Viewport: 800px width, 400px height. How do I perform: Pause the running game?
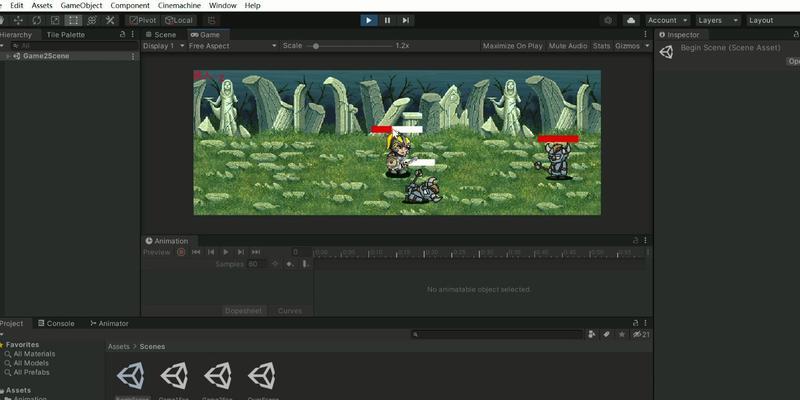pyautogui.click(x=387, y=20)
